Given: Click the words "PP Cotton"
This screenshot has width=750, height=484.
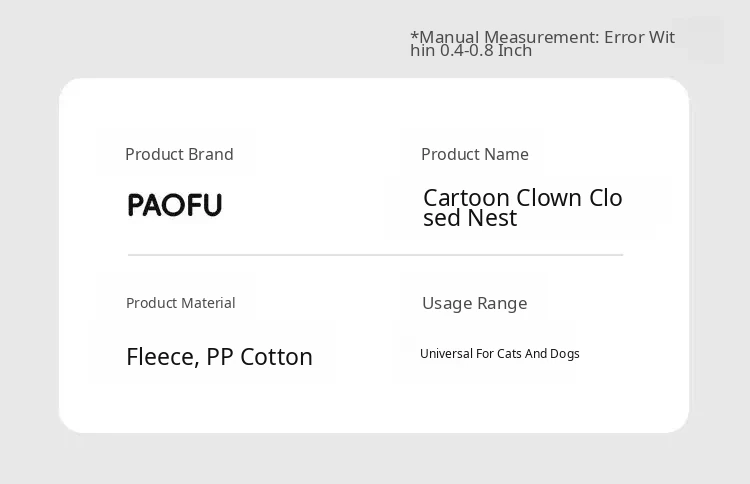Looking at the screenshot, I should pyautogui.click(x=260, y=357).
